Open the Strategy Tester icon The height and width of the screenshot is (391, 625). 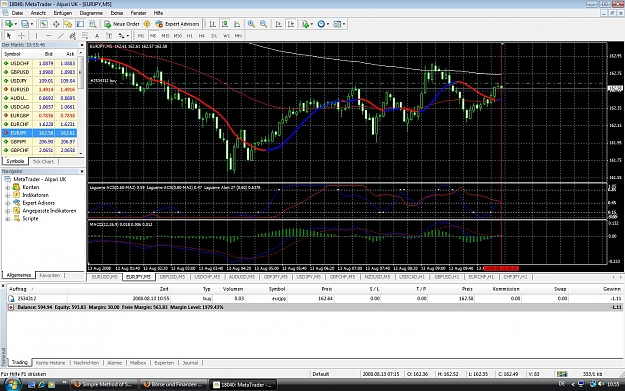click(x=93, y=24)
